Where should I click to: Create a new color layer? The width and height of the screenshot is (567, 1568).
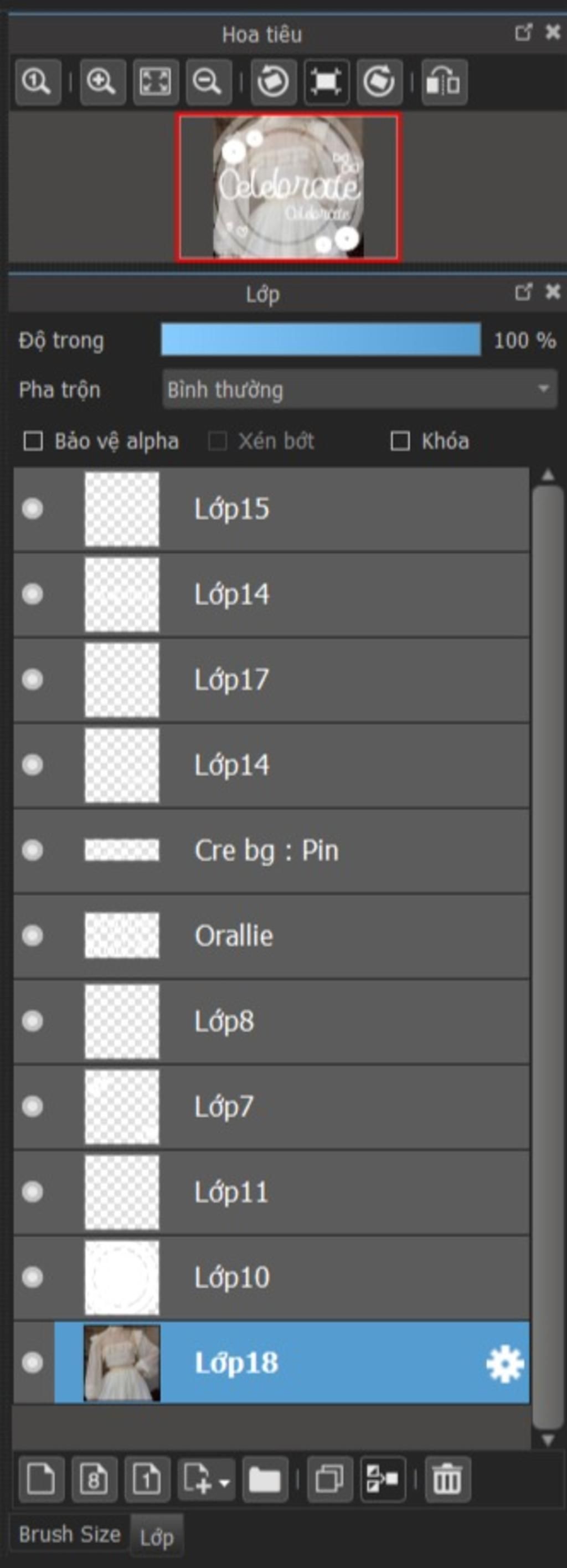pyautogui.click(x=42, y=1478)
